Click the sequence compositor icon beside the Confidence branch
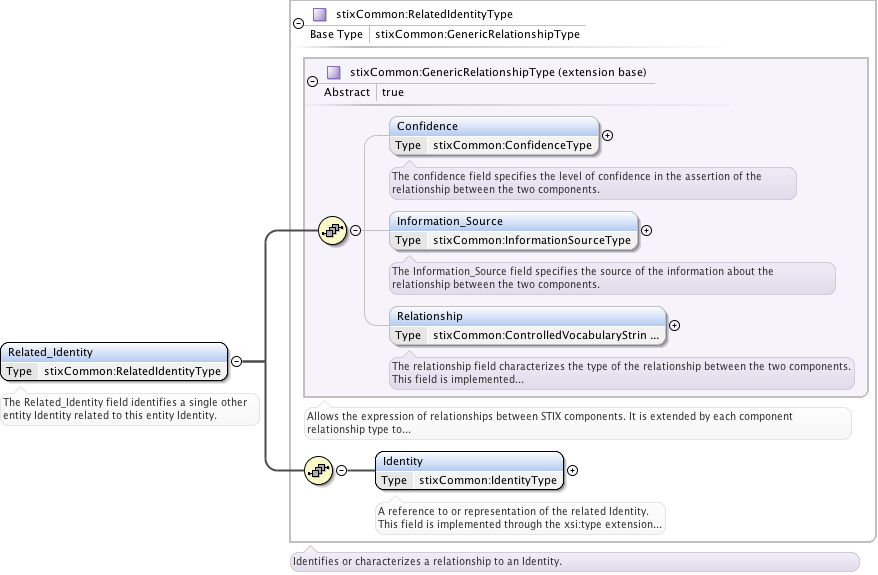 [332, 231]
